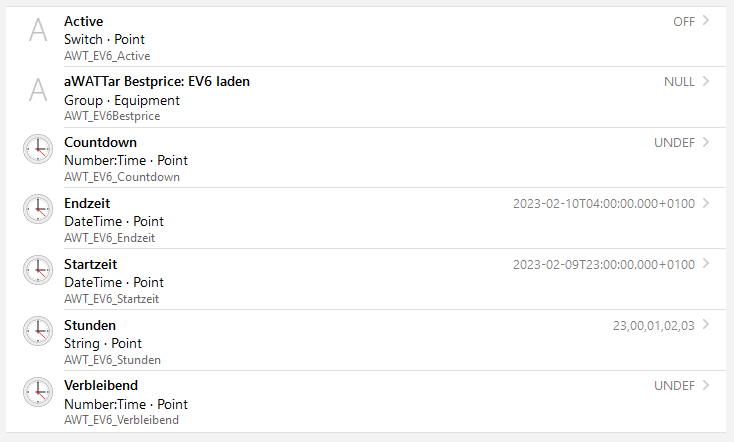Click the Startzeit value 2023-02-09T23:00:00.000+0100
This screenshot has width=734, height=442.
pos(604,265)
